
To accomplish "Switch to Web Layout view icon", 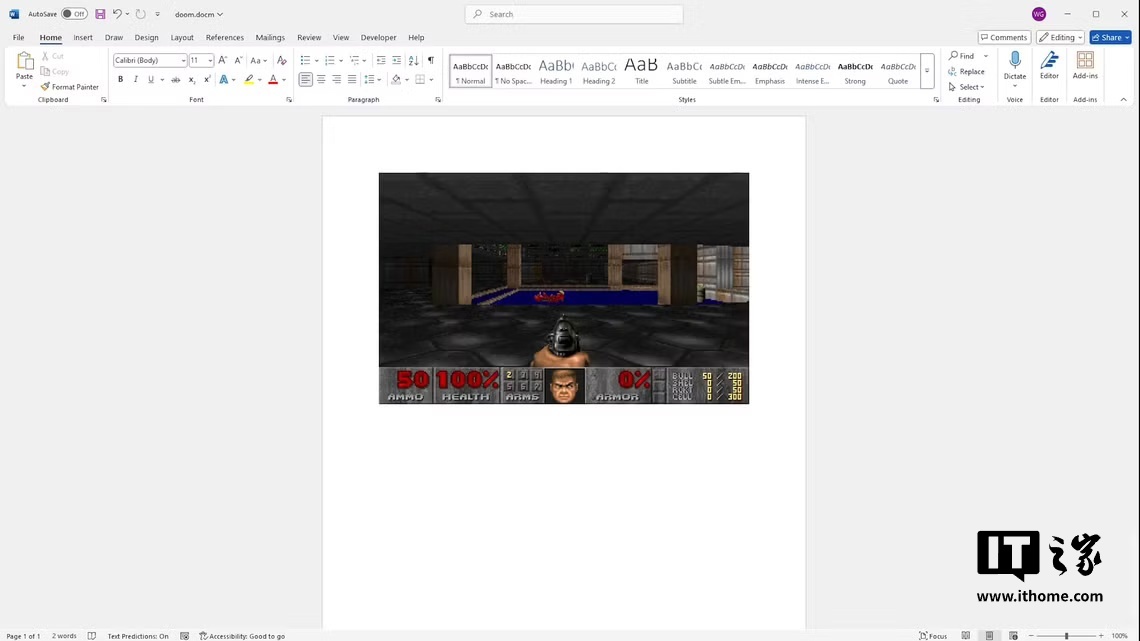I will [1013, 636].
